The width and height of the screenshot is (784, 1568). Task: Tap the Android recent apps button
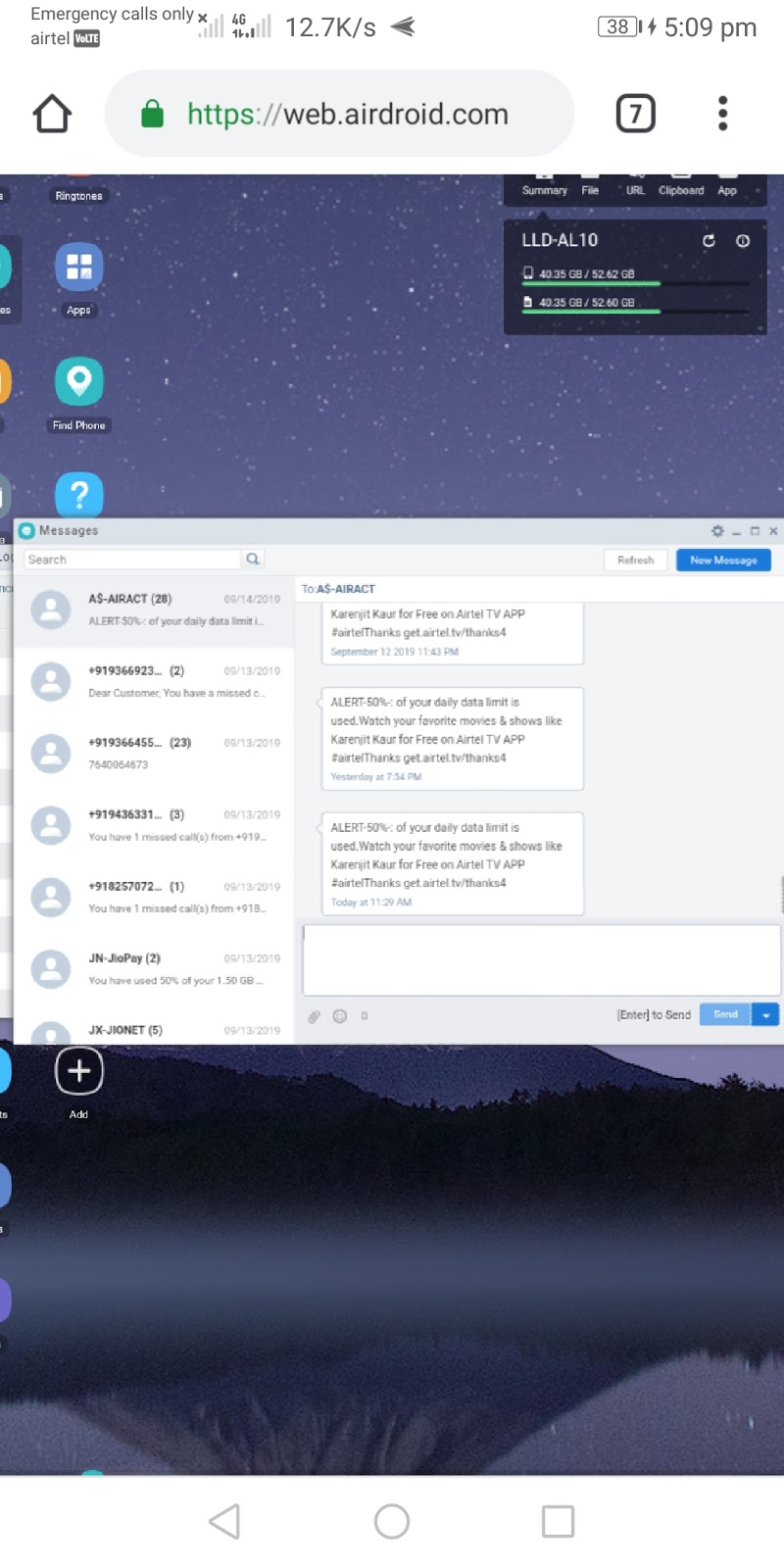point(558,1521)
